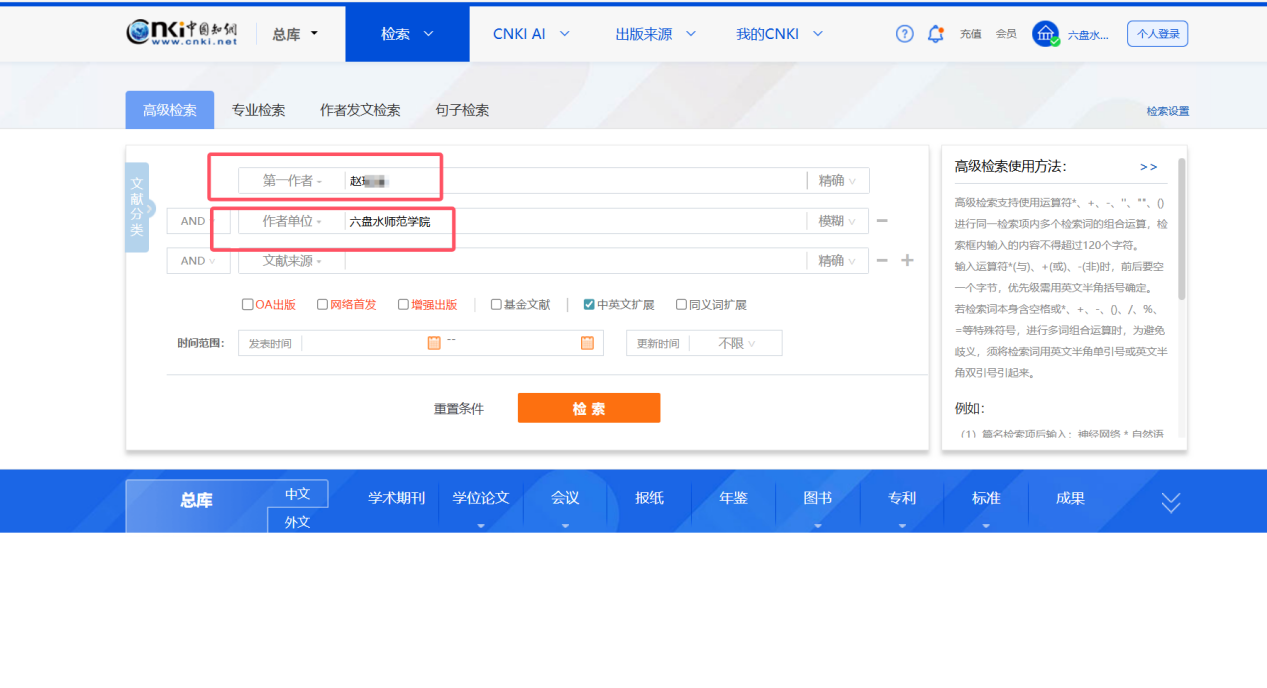Uncheck the 中英文扩展 checkbox
The width and height of the screenshot is (1267, 688).
pos(590,305)
